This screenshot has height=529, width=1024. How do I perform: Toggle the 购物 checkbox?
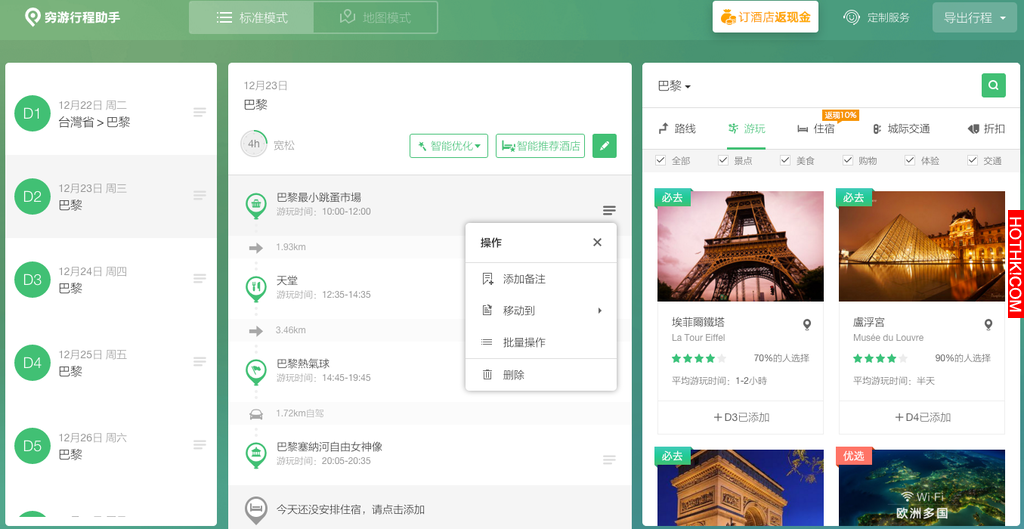(848, 160)
